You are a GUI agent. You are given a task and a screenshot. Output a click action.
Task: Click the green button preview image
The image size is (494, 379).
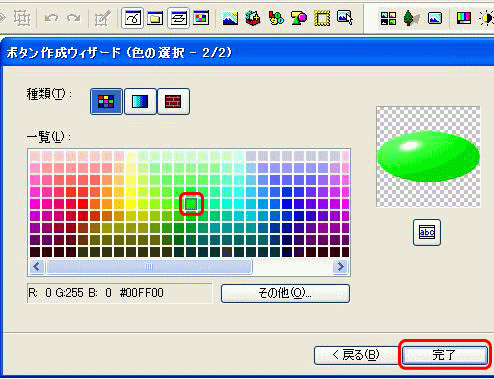pyautogui.click(x=428, y=157)
